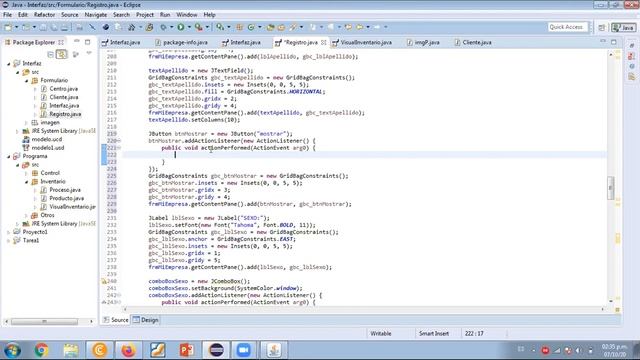The height and width of the screenshot is (360, 640).
Task: Click Collapse All icon in Package Explorer
Action: [x=51, y=54]
